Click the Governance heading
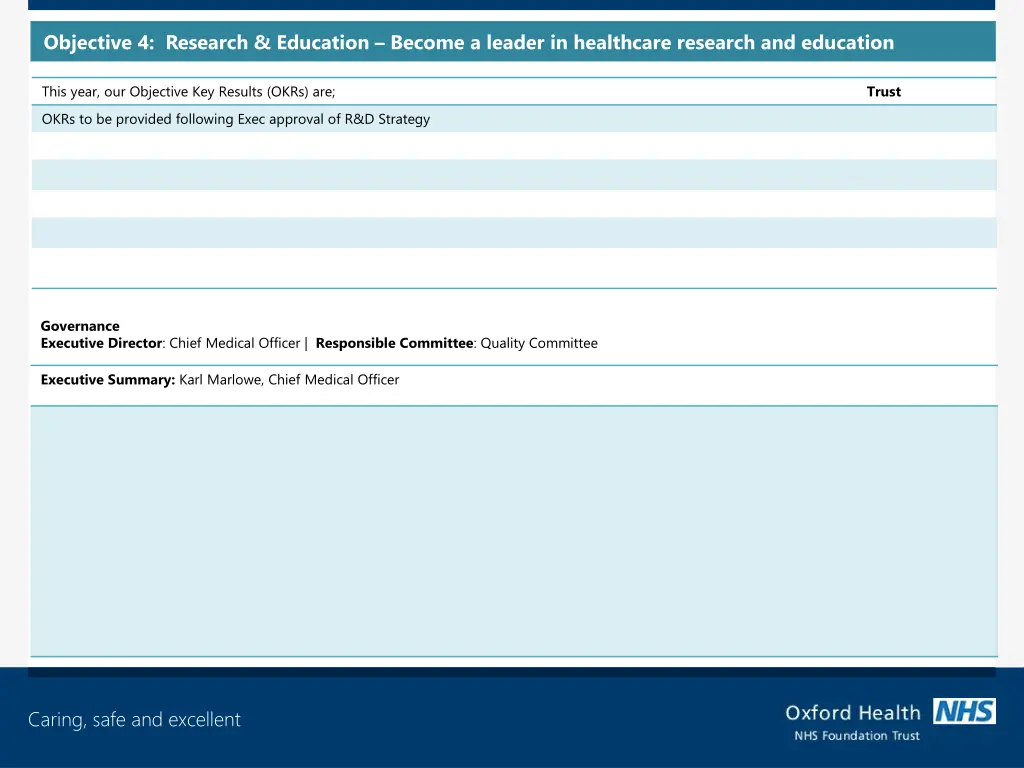 pos(80,326)
